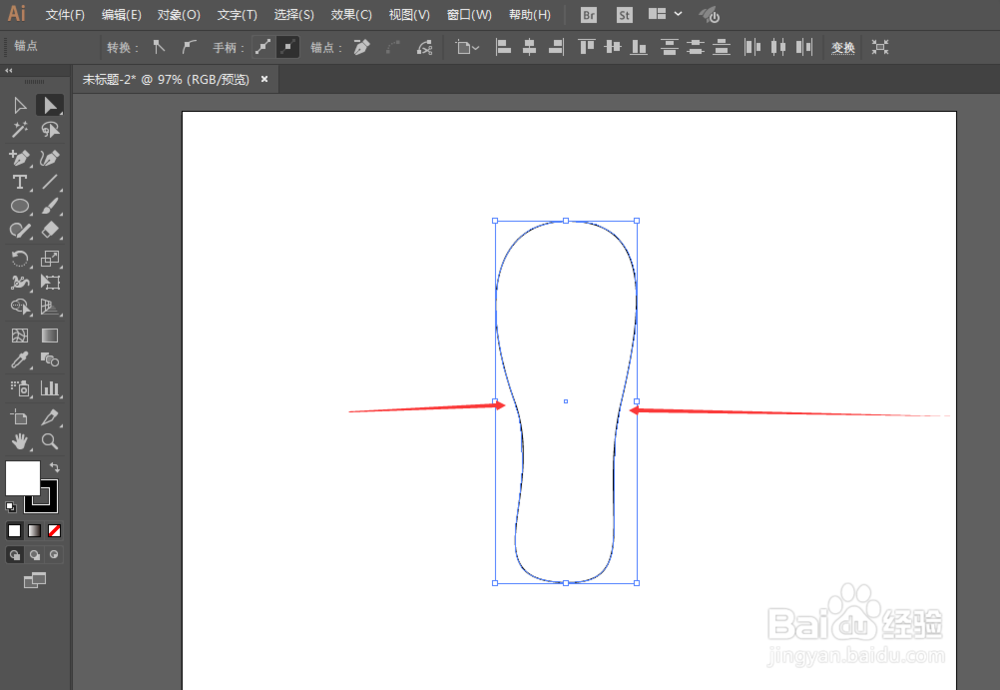This screenshot has width=1000, height=690.
Task: Select the Direct Selection tool
Action: coord(50,105)
